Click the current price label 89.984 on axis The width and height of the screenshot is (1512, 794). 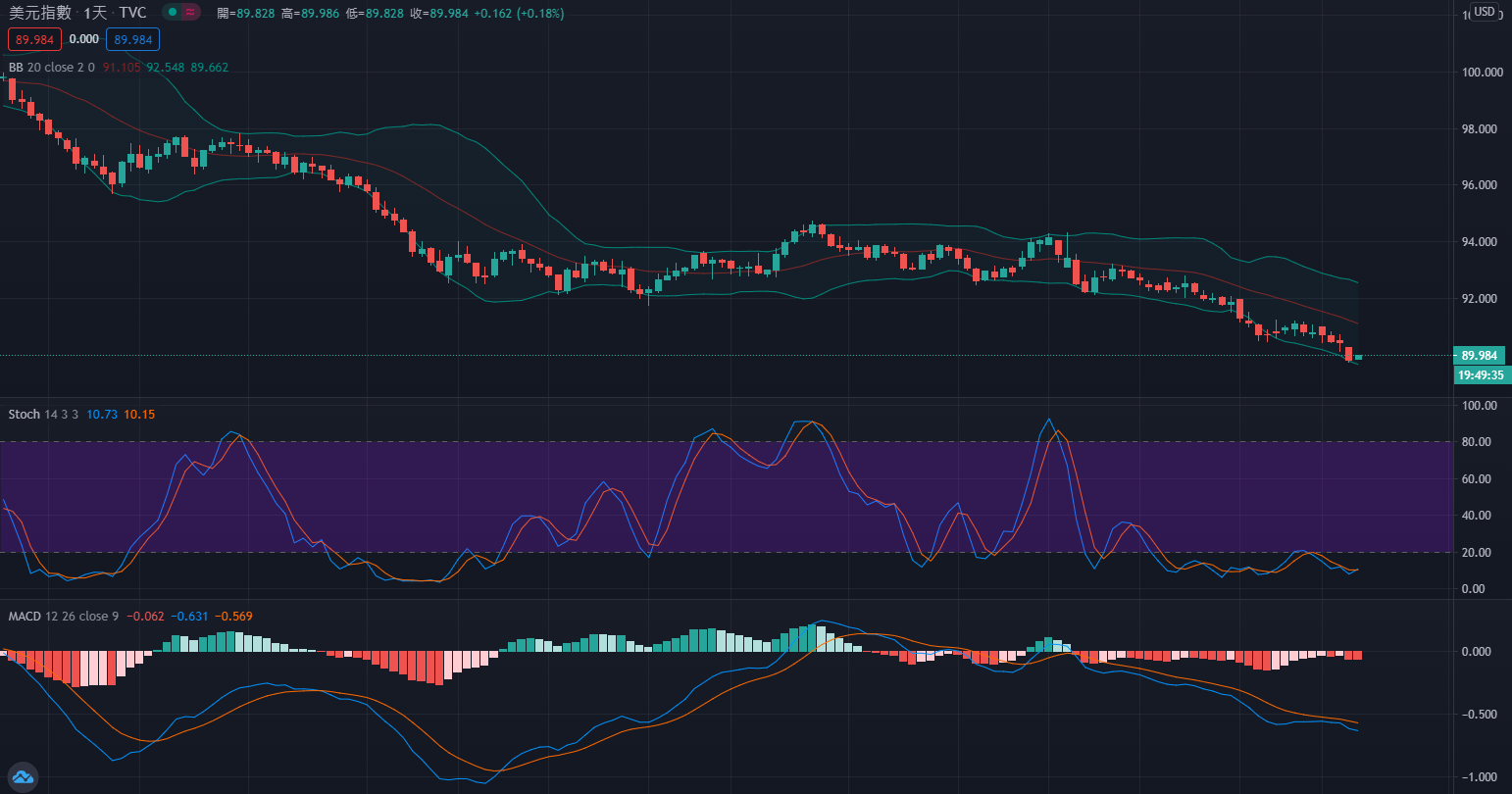click(1479, 356)
